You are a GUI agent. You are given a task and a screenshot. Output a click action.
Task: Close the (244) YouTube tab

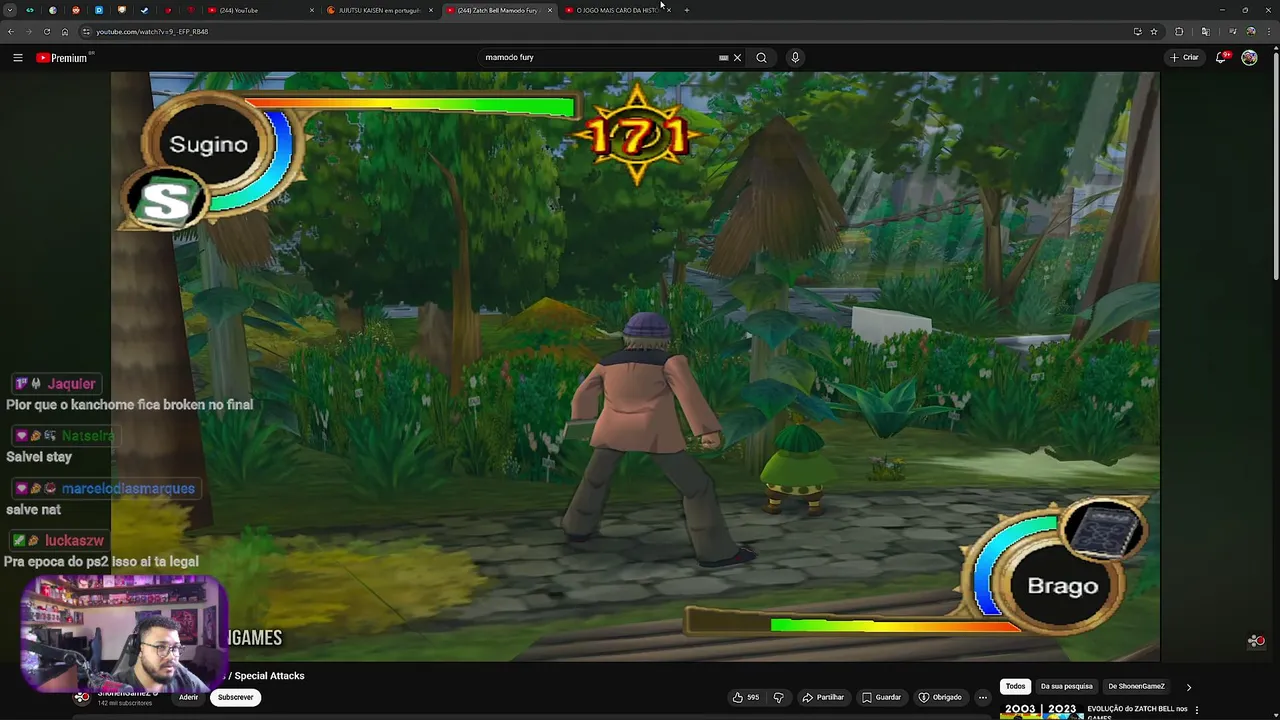(312, 10)
